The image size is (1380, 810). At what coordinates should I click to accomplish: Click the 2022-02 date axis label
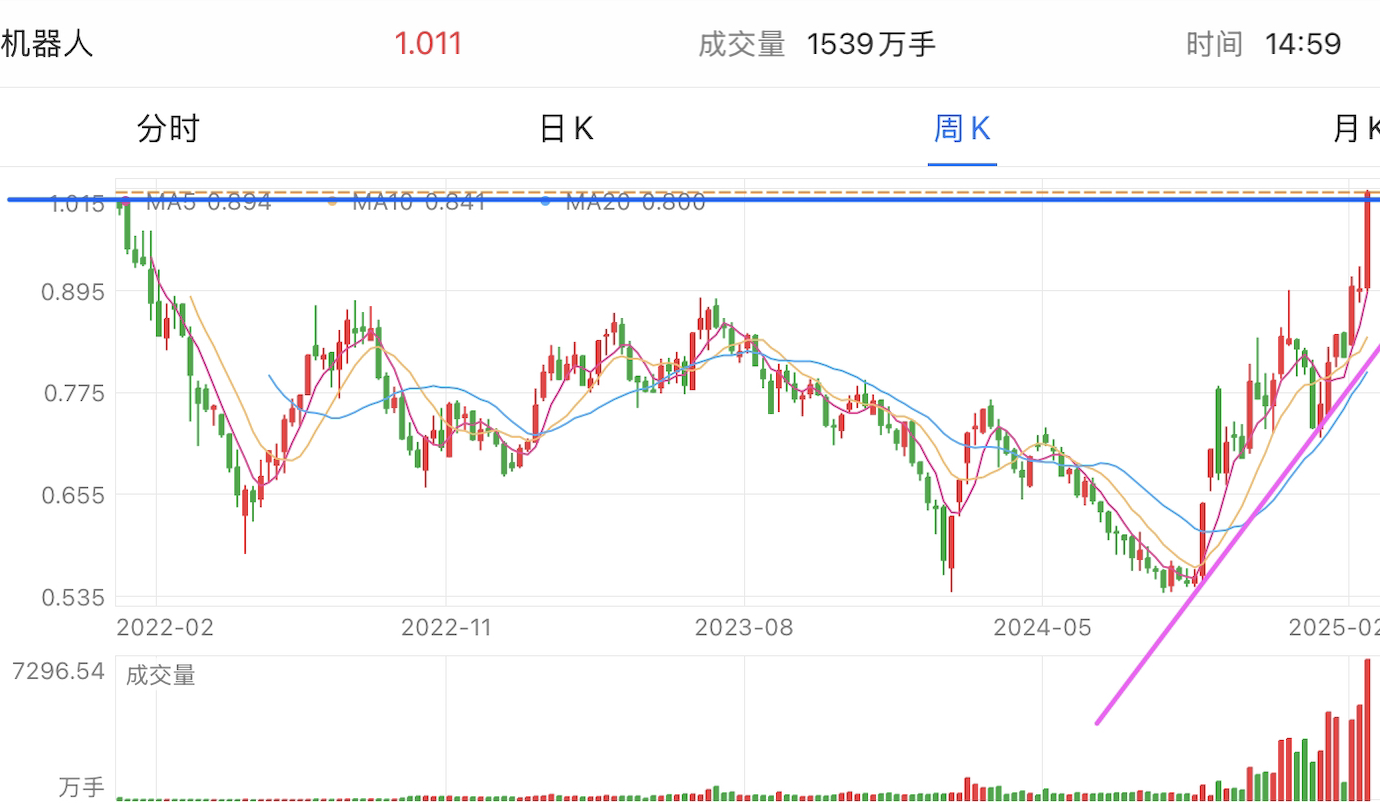[x=165, y=628]
